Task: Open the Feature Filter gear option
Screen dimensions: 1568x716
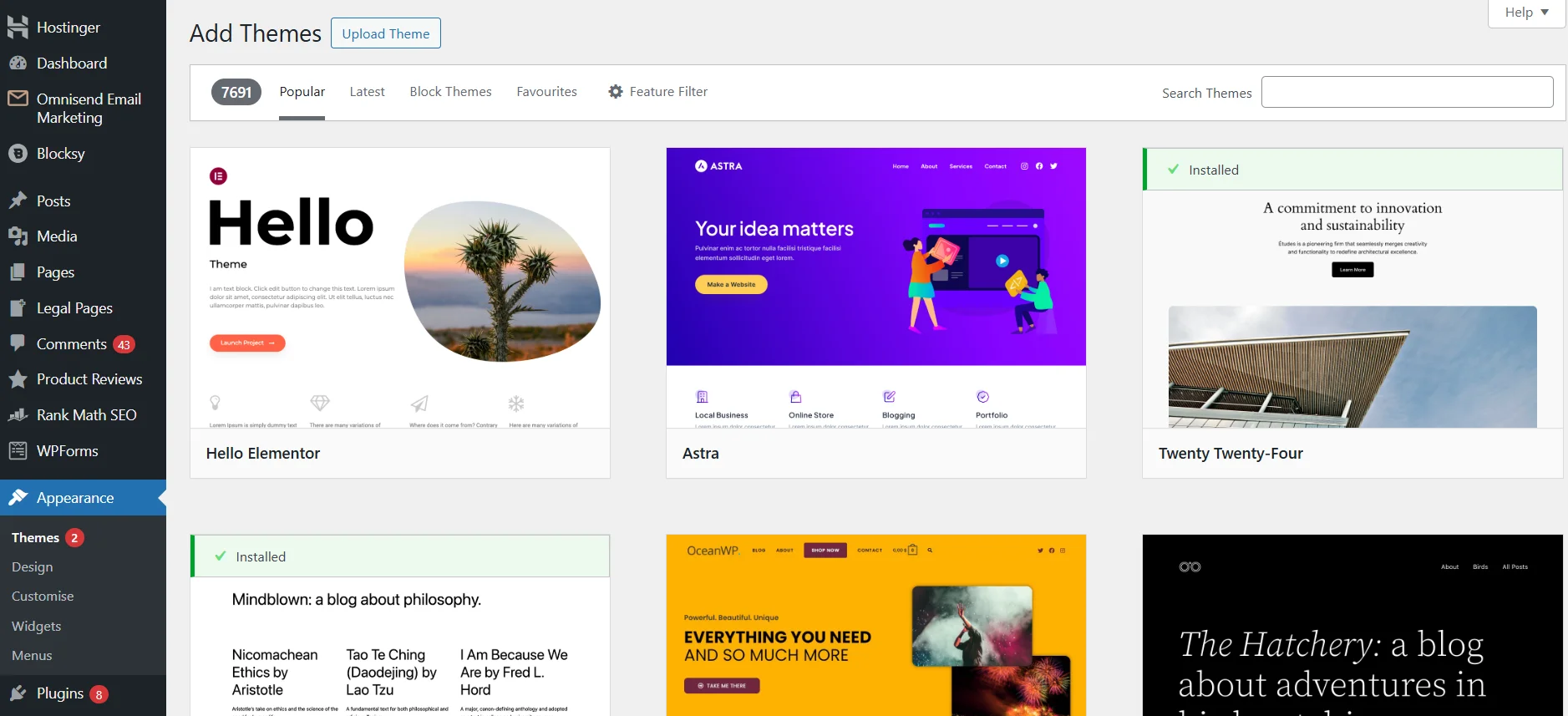Action: (x=658, y=92)
